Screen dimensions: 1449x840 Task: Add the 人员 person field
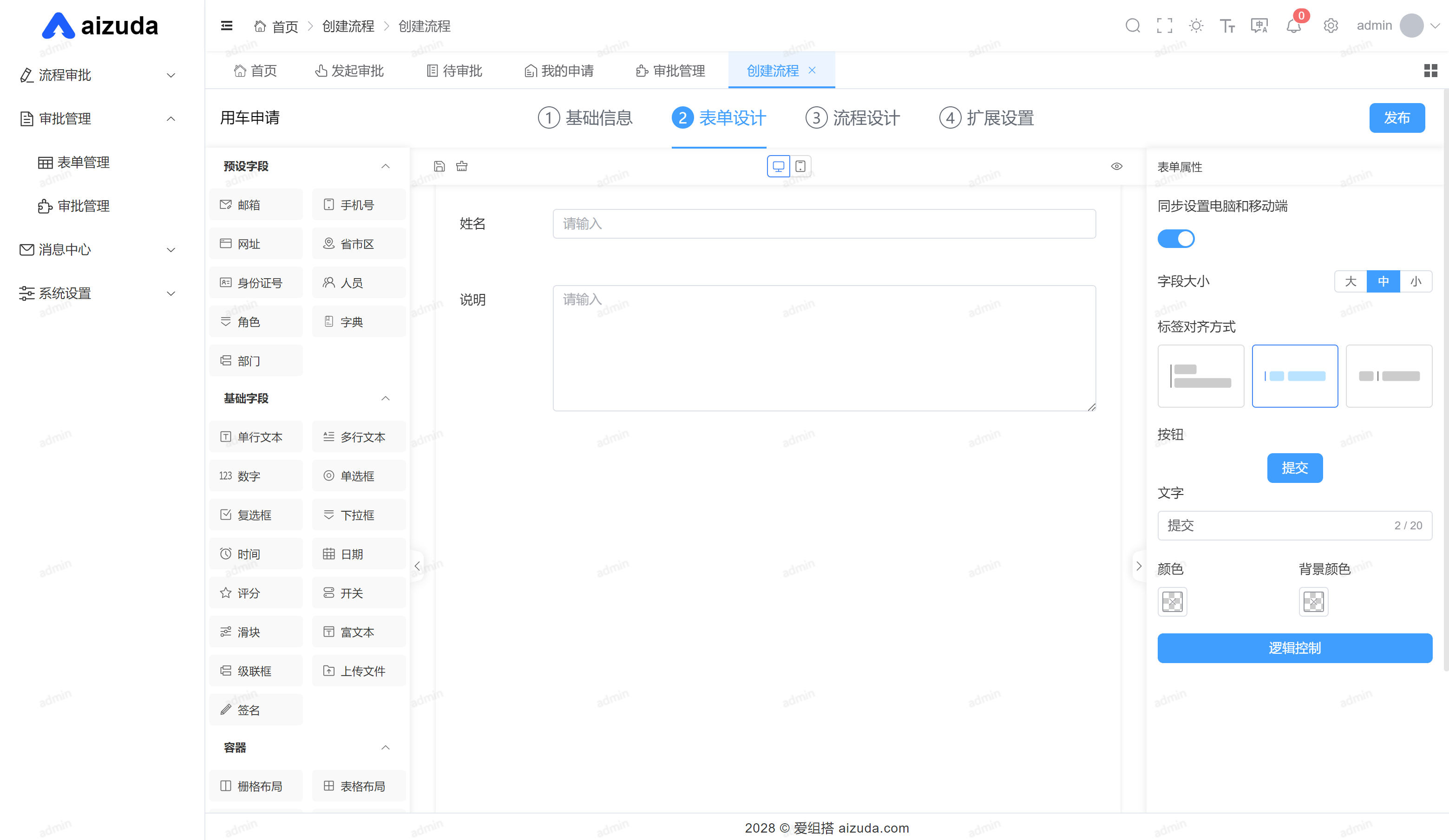point(359,283)
